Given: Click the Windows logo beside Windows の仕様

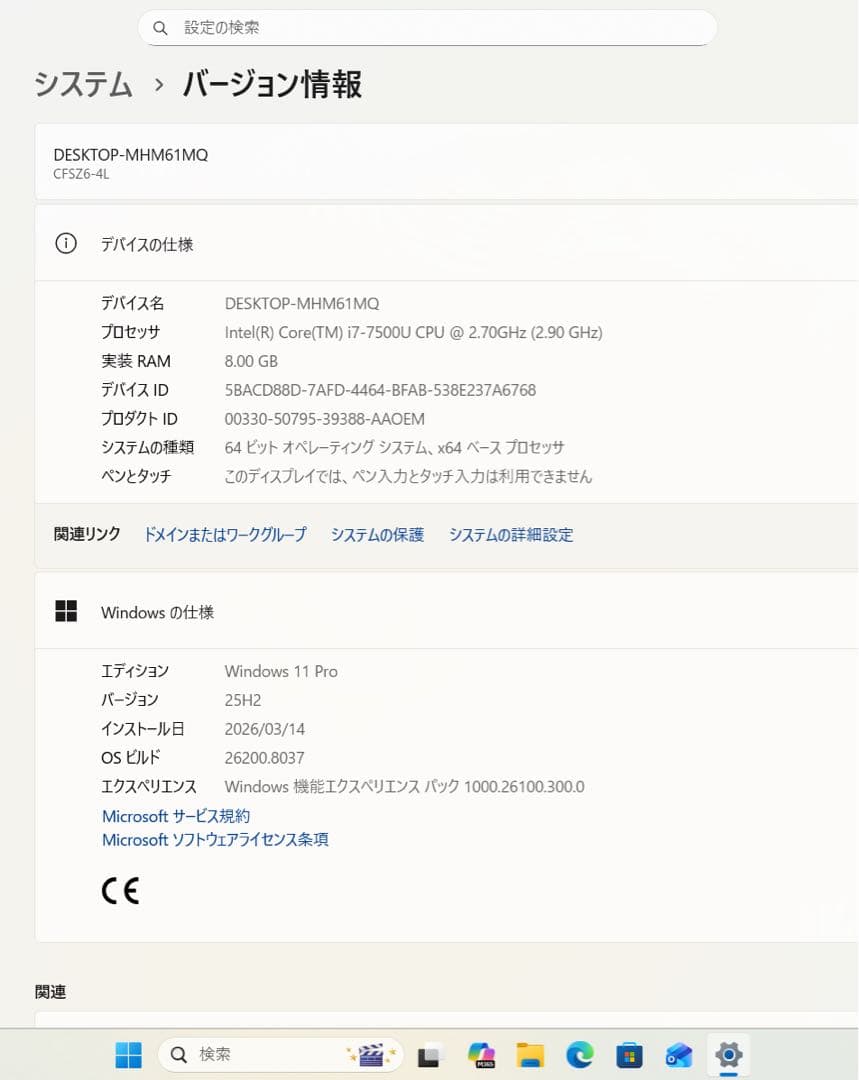Looking at the screenshot, I should [x=66, y=612].
